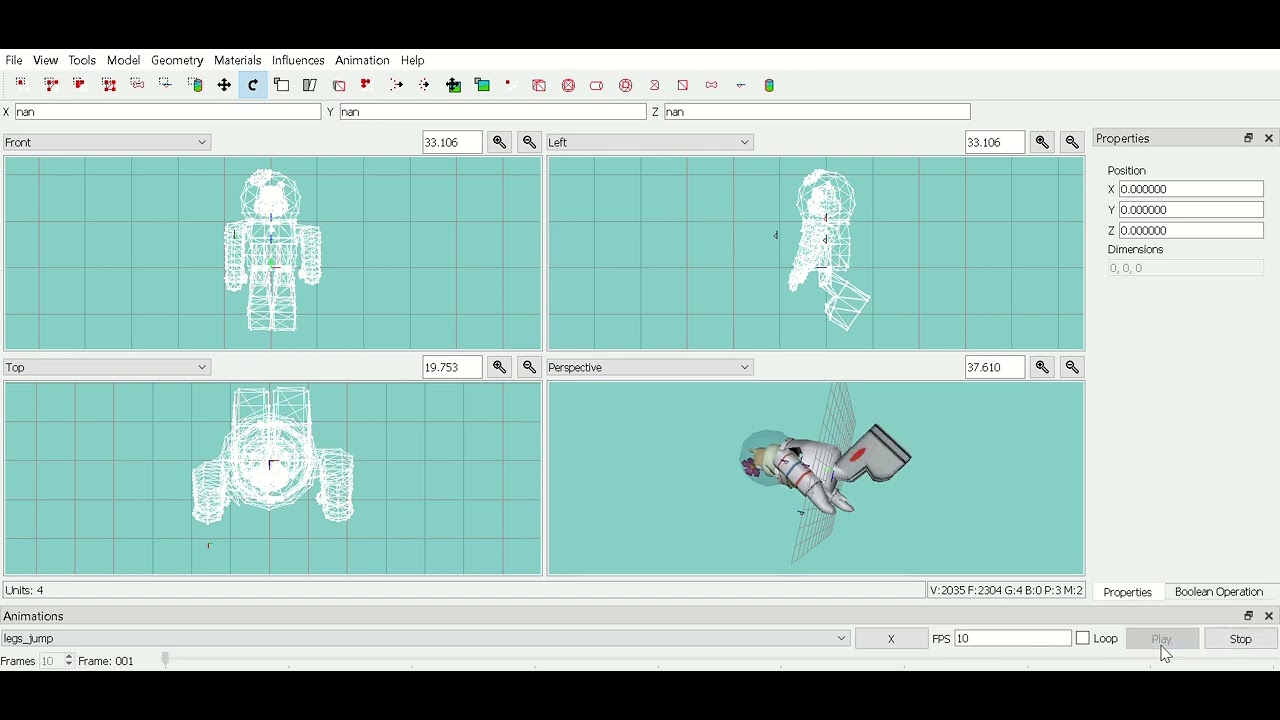This screenshot has width=1280, height=720.
Task: Switch to the Boolean Operation tab
Action: pos(1219,592)
